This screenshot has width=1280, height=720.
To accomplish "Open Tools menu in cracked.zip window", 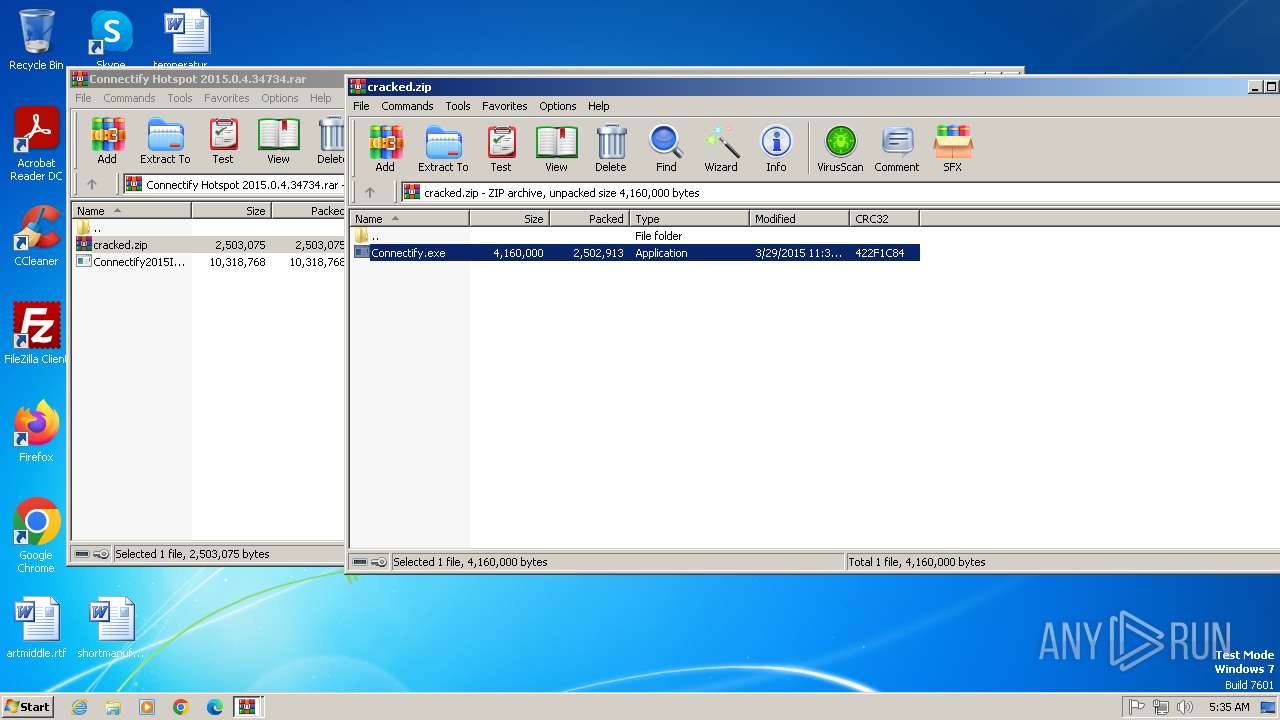I will click(x=458, y=106).
